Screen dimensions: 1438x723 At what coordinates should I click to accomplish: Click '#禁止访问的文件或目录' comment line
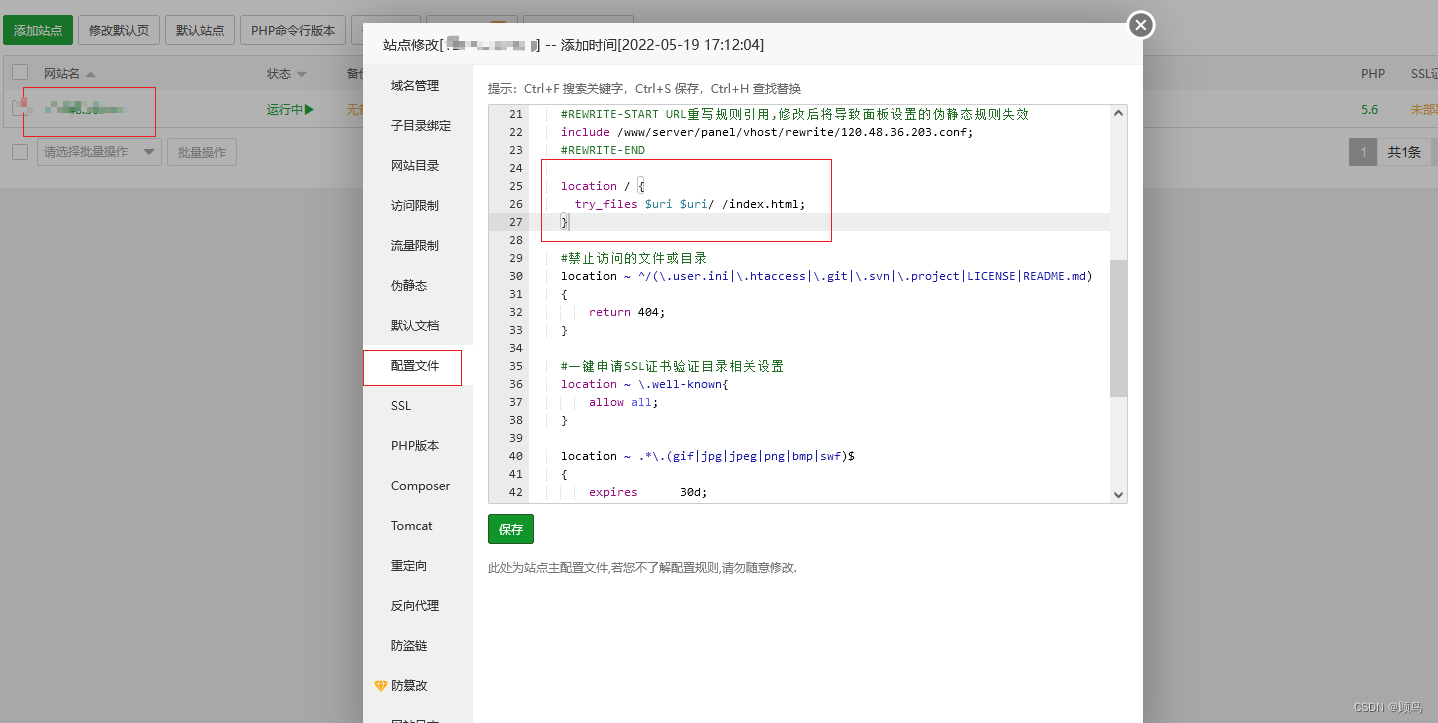coord(634,258)
